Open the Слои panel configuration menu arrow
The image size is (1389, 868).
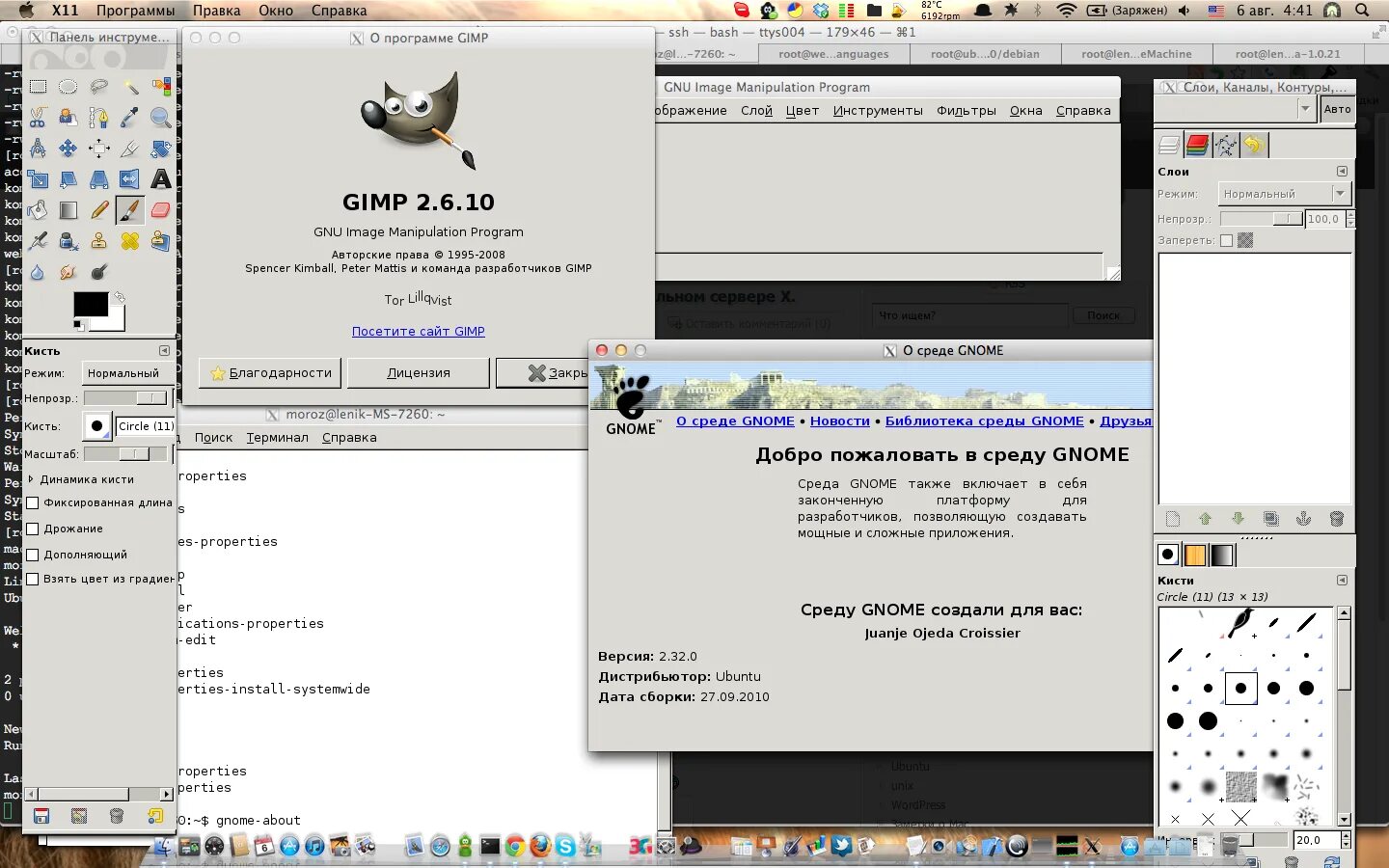pyautogui.click(x=1342, y=171)
